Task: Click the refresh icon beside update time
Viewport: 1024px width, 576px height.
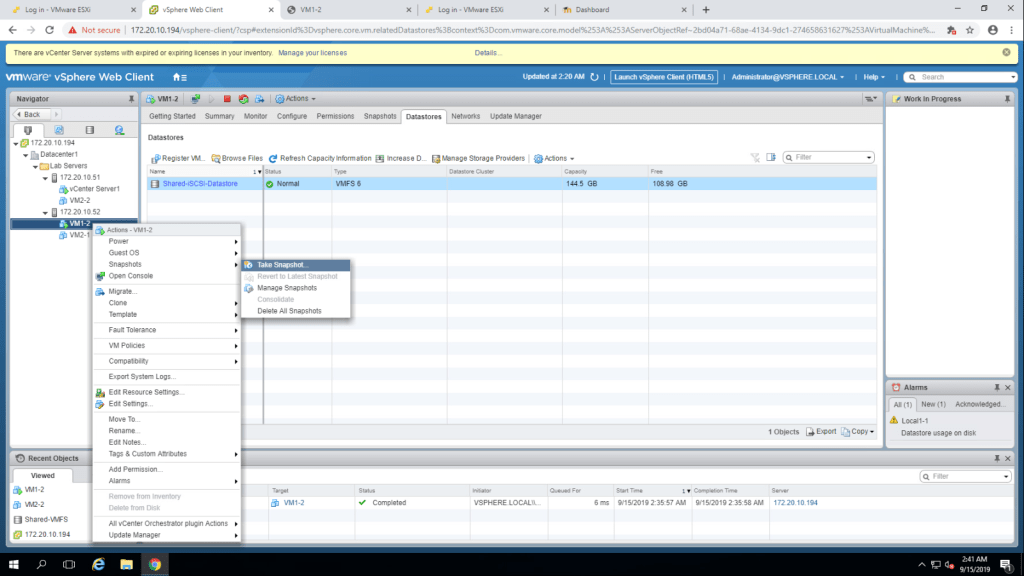Action: 595,77
